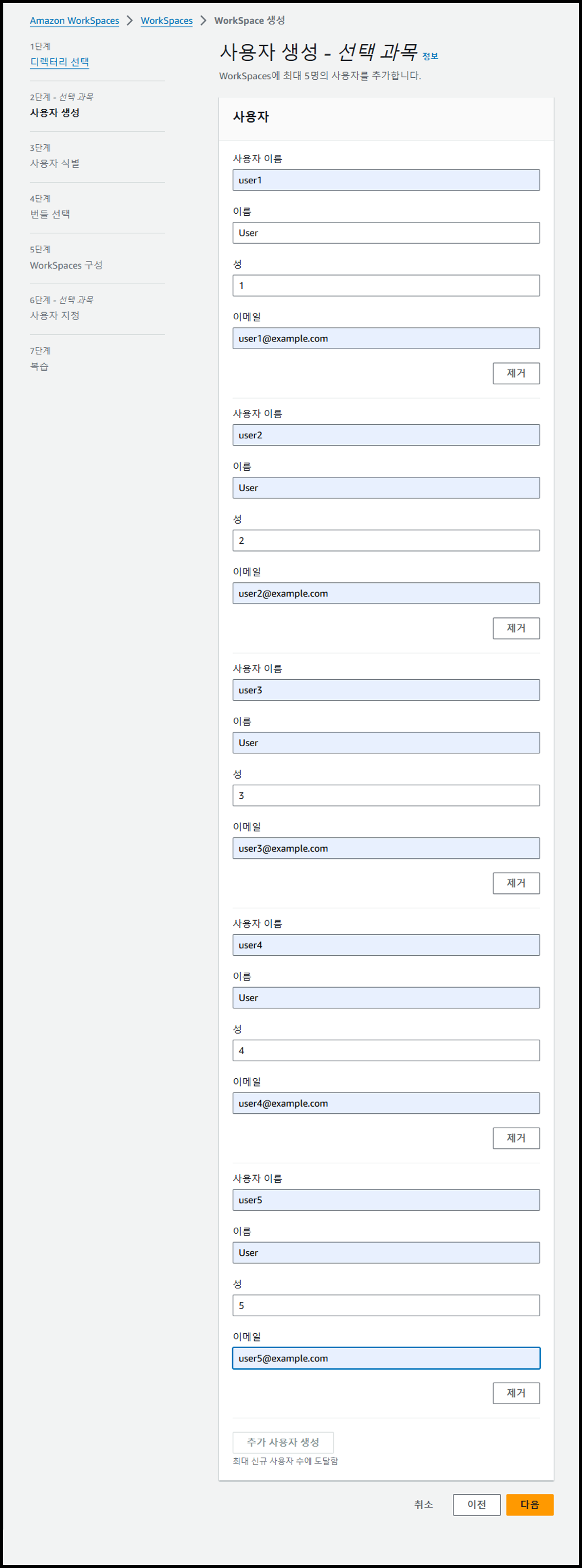Screen dimensions: 582x1568
Task: Remove user3 with its 제거 button
Action: coord(516,884)
